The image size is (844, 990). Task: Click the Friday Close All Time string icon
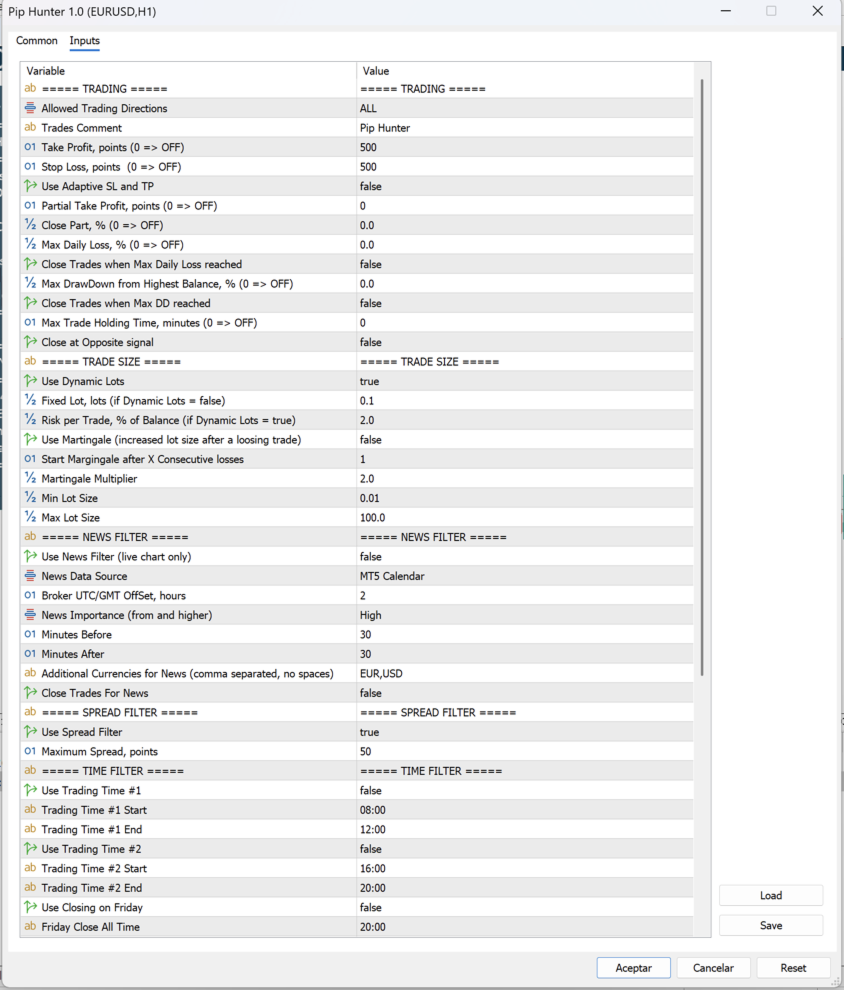(30, 927)
